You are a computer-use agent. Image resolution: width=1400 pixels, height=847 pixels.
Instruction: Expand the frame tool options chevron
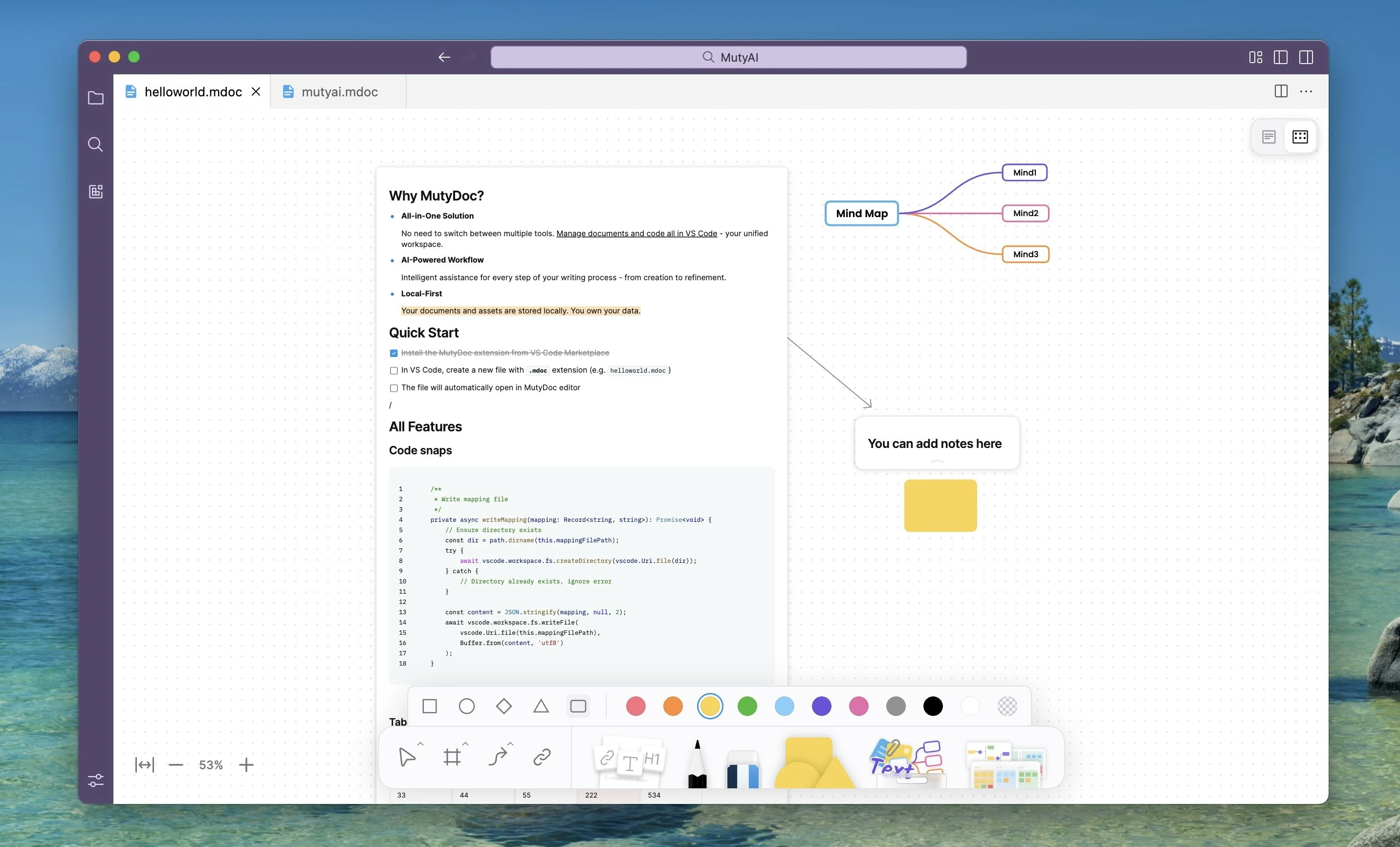click(x=464, y=743)
